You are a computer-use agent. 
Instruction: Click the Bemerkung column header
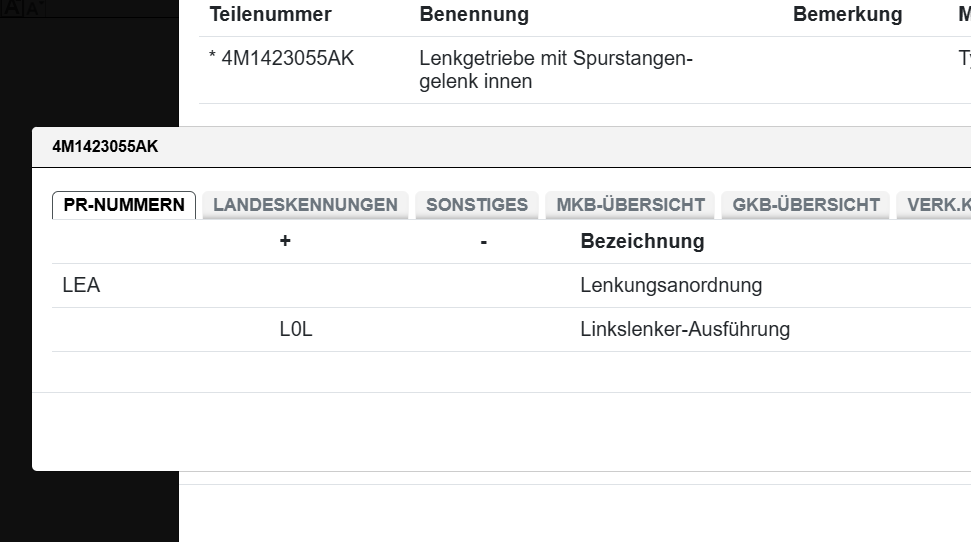tap(847, 15)
